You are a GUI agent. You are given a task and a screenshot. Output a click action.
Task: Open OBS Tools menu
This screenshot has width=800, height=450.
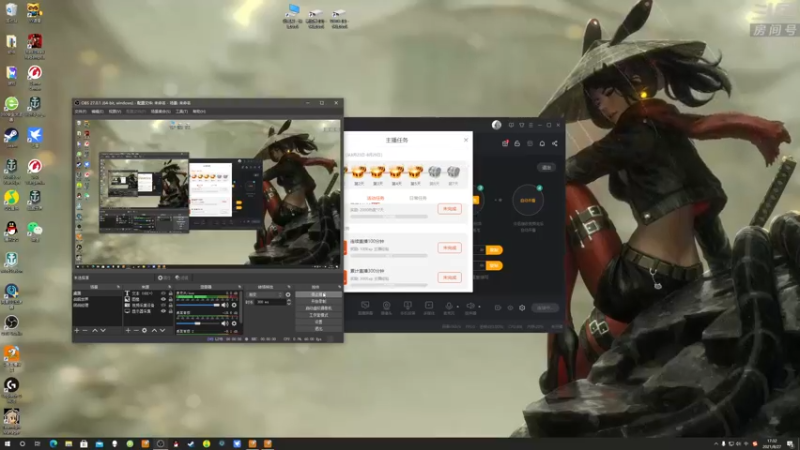tap(182, 111)
